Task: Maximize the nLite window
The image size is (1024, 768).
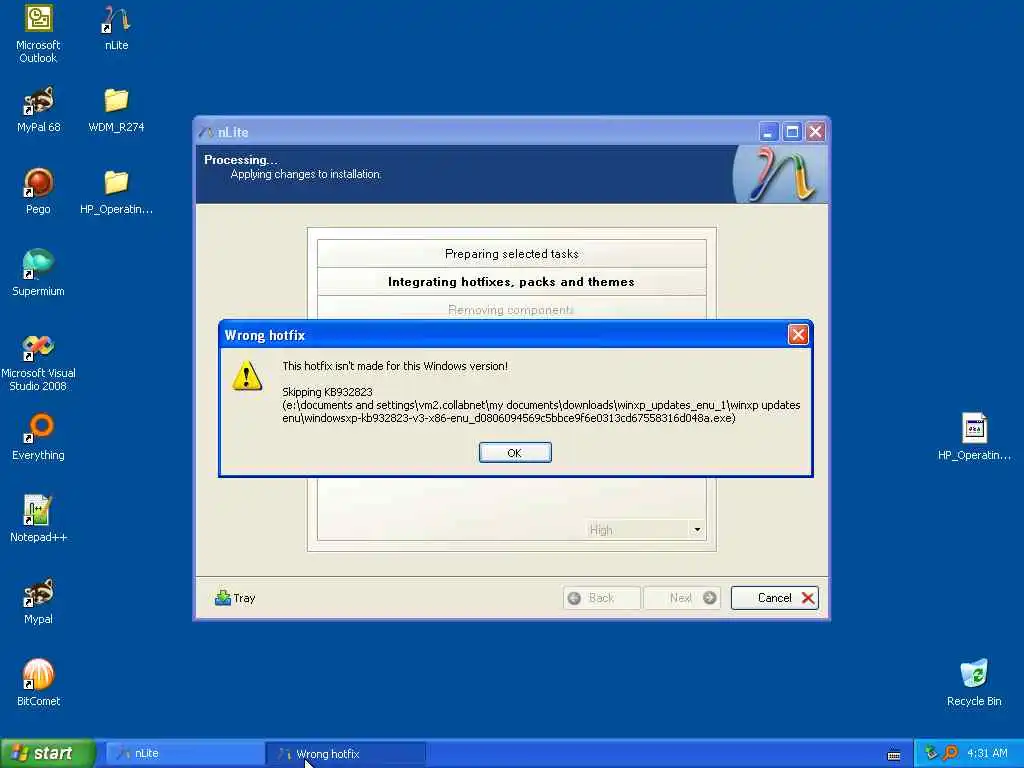Action: pos(792,132)
